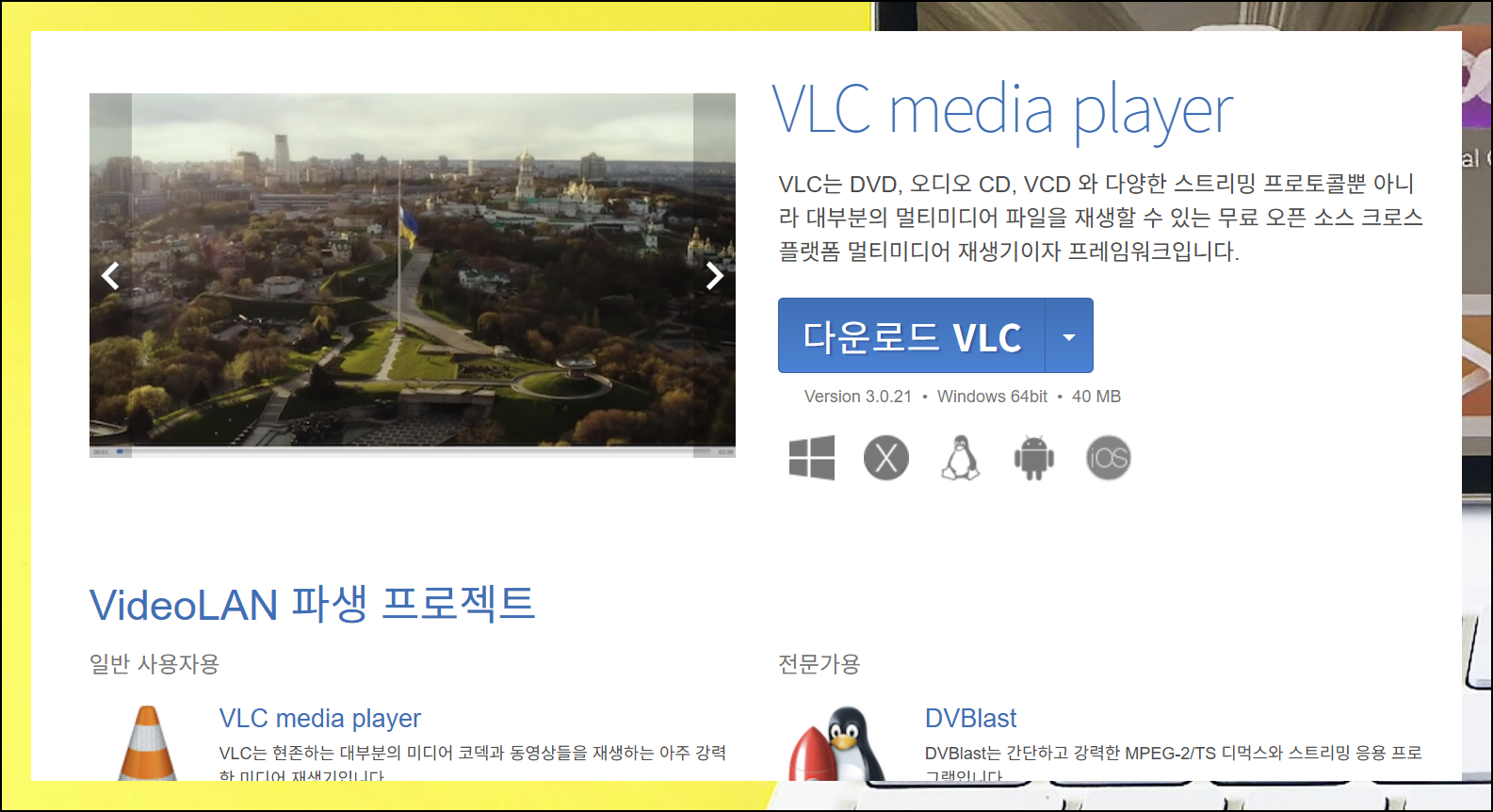The image size is (1493, 812).
Task: Click the 40 MB file size text
Action: (1096, 397)
